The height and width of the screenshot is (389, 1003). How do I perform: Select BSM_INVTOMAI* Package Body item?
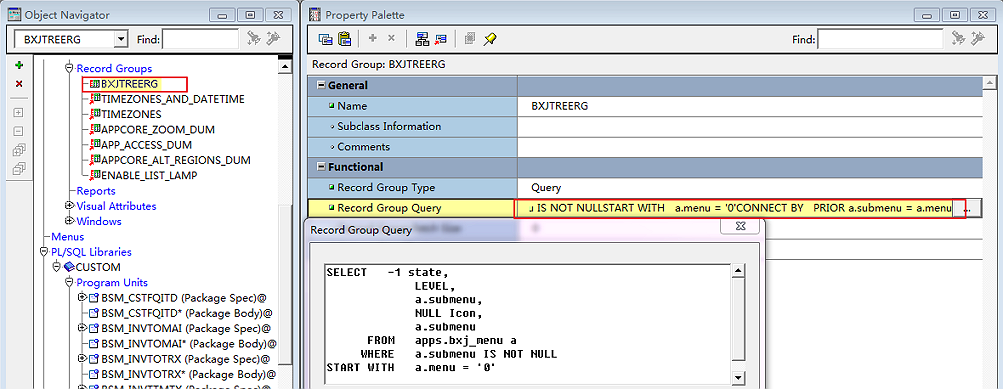coord(189,344)
